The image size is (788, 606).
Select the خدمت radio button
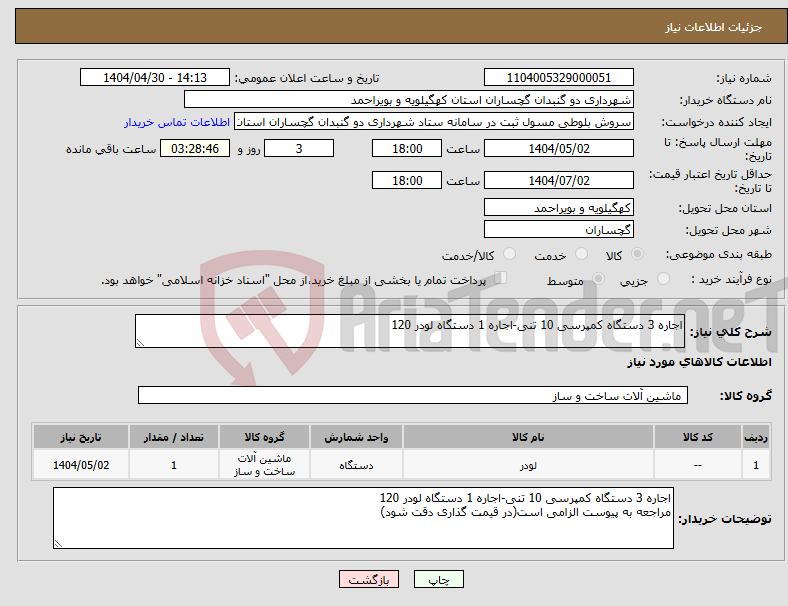[581, 254]
